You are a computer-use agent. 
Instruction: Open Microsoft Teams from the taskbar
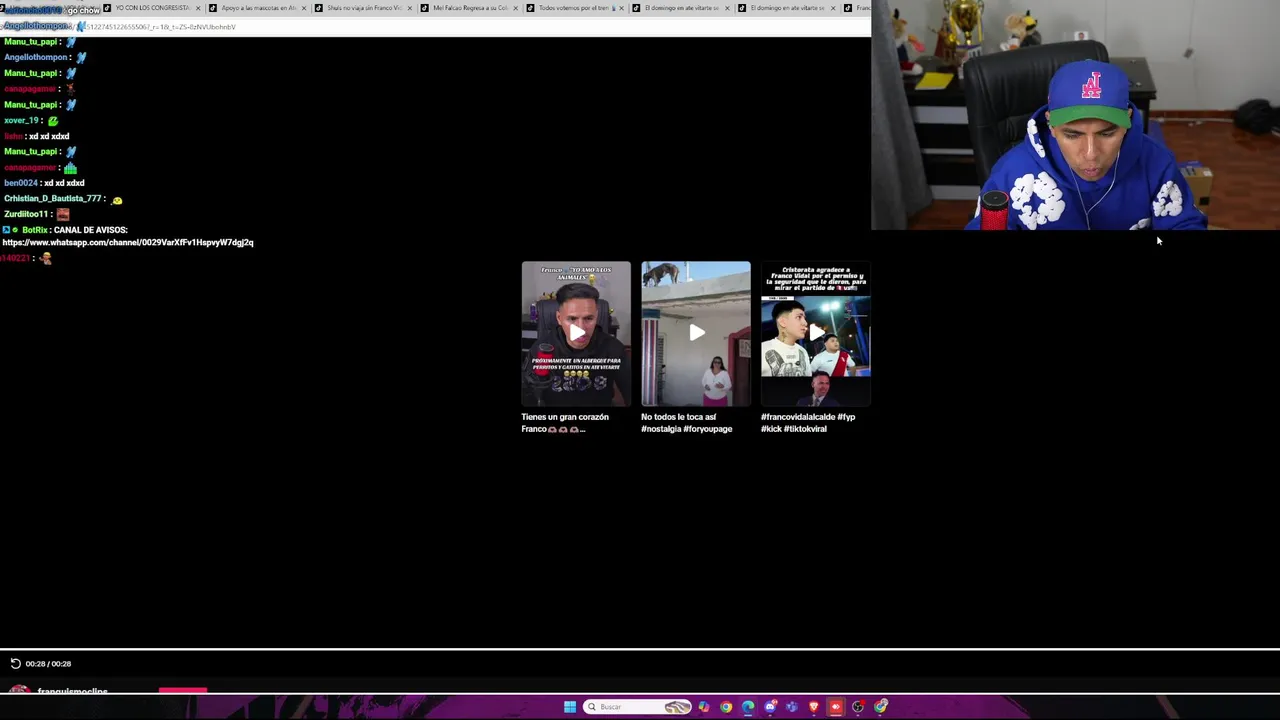792,707
